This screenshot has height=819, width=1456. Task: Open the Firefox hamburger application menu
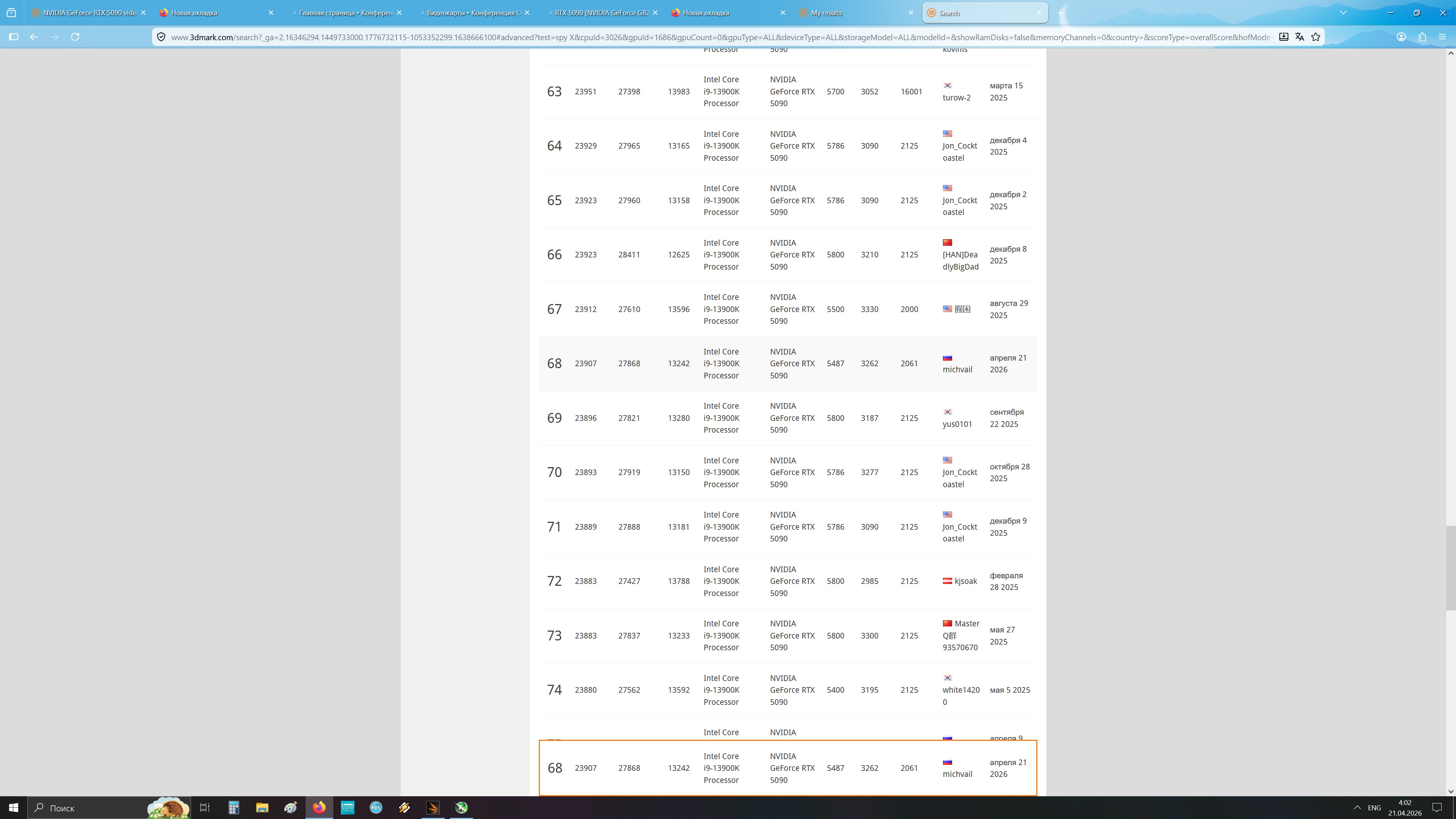1442,37
